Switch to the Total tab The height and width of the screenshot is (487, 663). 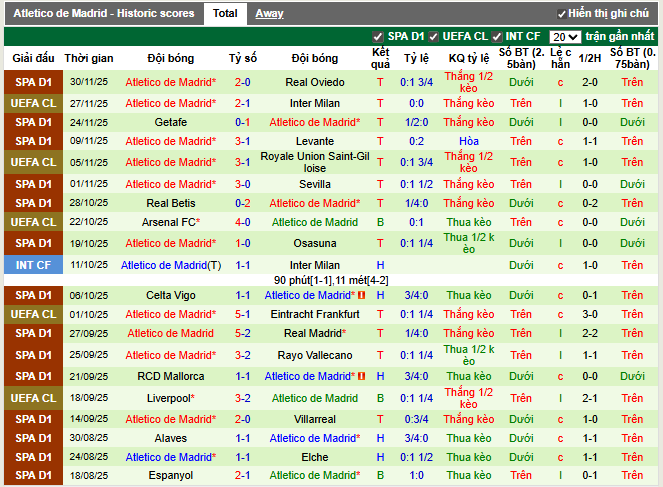click(x=225, y=14)
